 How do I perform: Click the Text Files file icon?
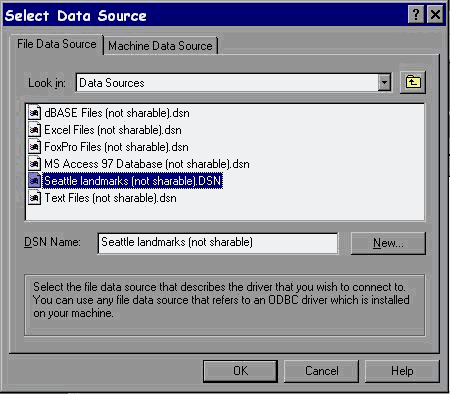(x=34, y=198)
